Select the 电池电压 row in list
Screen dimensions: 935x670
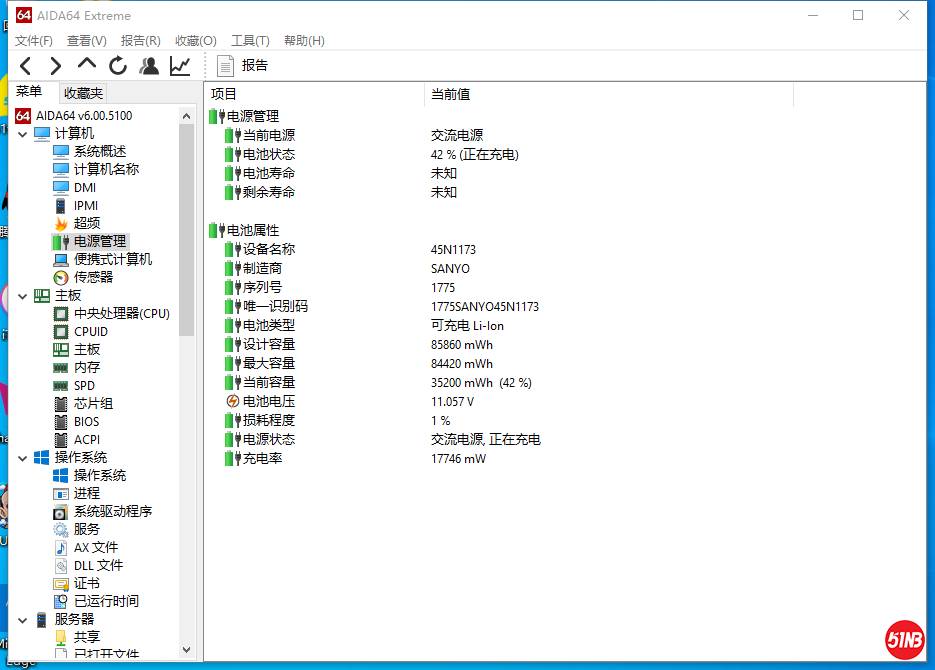click(x=269, y=401)
